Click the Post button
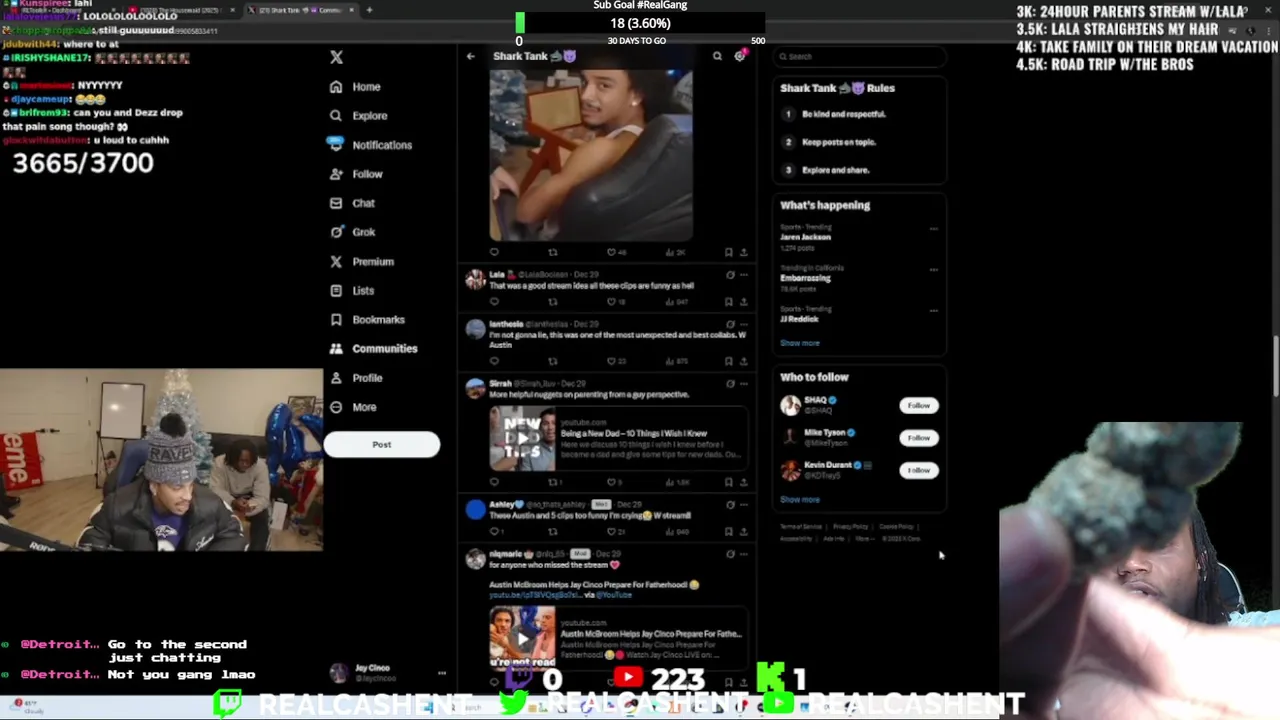 [x=381, y=445]
